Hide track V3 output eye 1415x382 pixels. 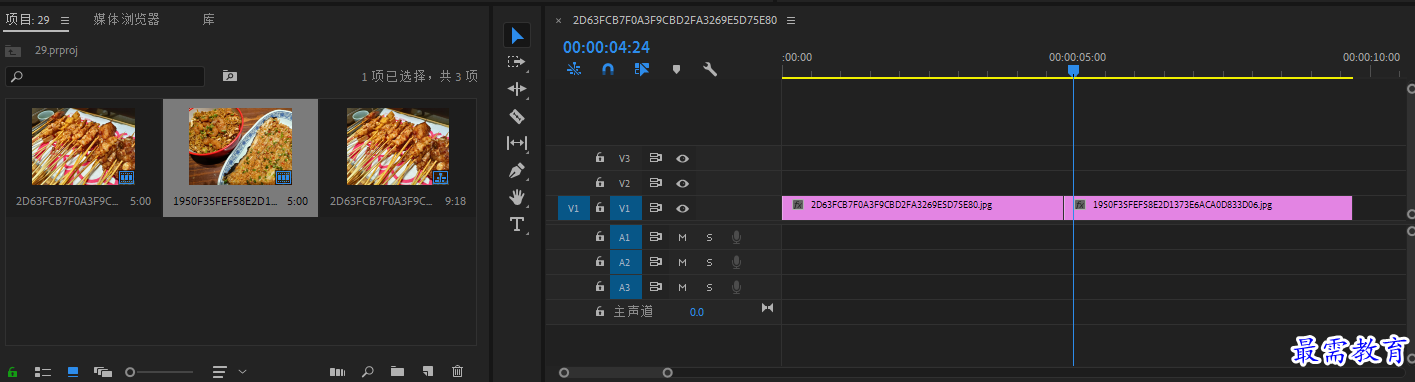point(682,158)
